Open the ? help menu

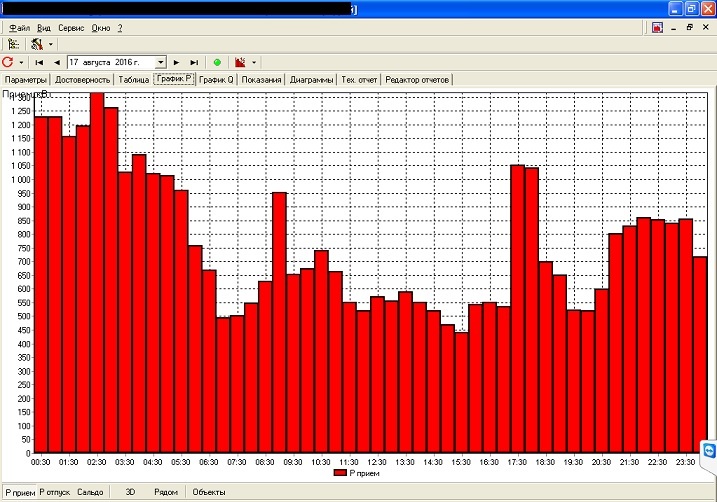(x=120, y=28)
